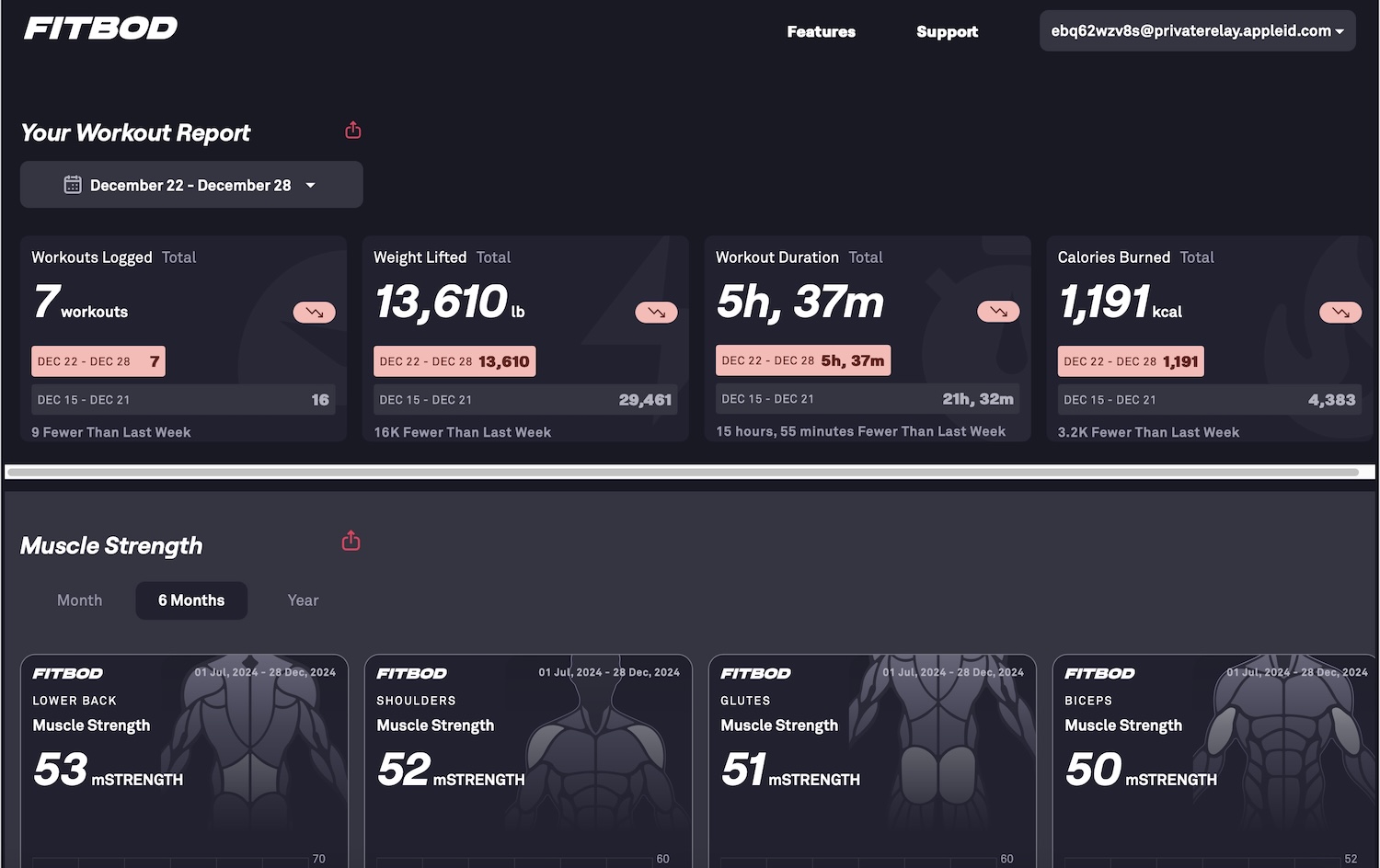1380x868 pixels.
Task: Click the downward trend badge on Calories Burned
Action: pos(1341,313)
